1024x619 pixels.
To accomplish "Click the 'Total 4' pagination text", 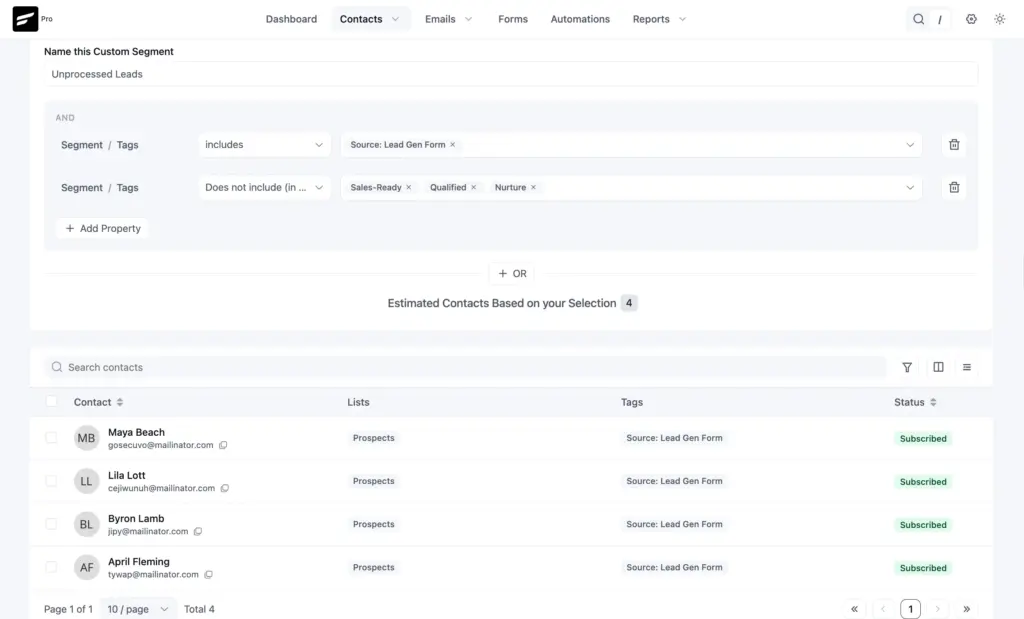I will (x=199, y=609).
